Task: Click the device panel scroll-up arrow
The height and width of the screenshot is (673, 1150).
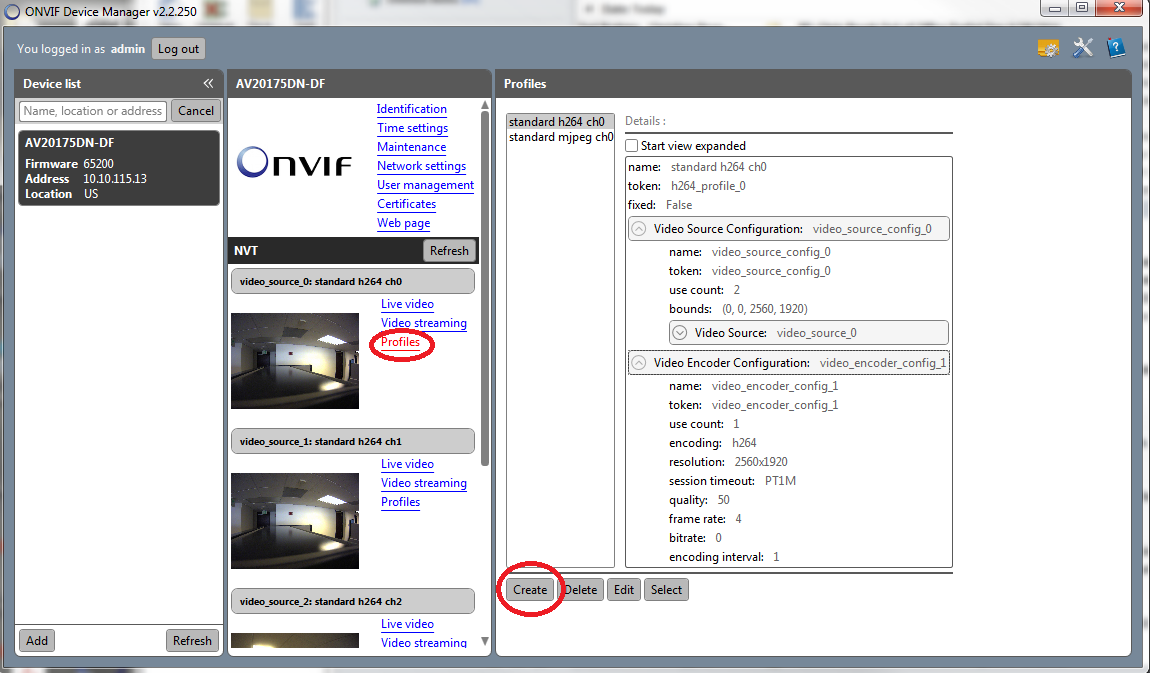Action: 485,106
